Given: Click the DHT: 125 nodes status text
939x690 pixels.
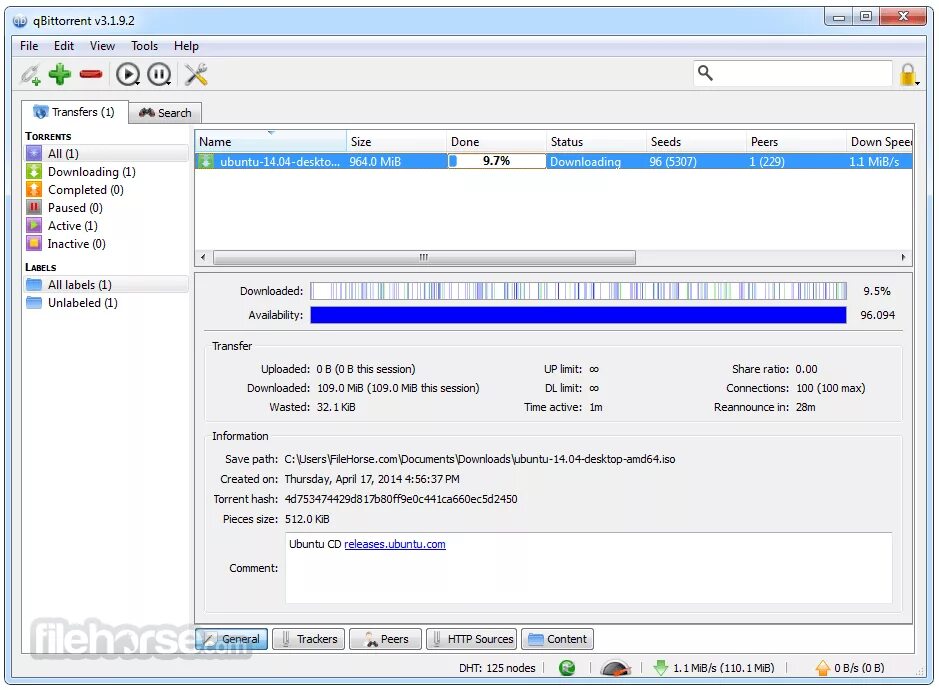Looking at the screenshot, I should tap(497, 668).
